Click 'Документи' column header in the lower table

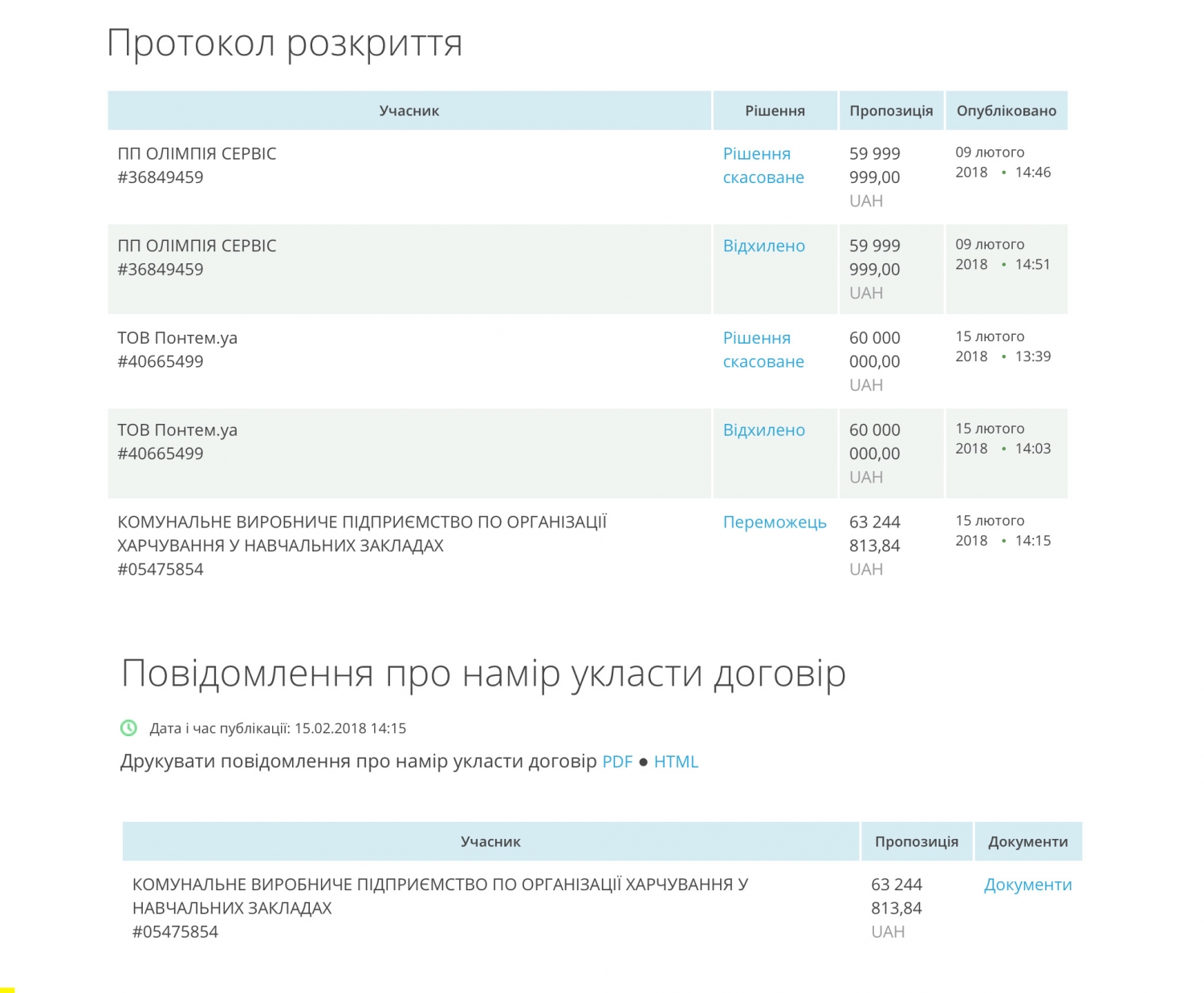[x=1027, y=841]
